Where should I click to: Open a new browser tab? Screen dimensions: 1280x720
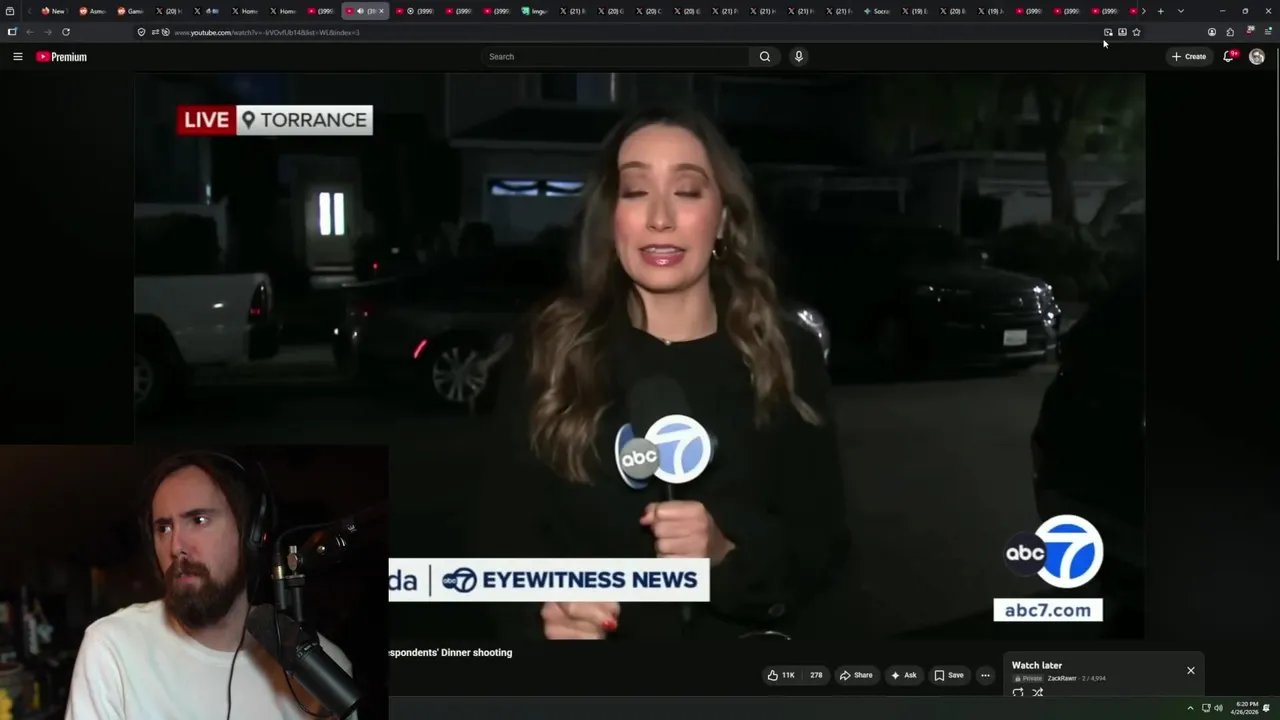[x=1160, y=11]
